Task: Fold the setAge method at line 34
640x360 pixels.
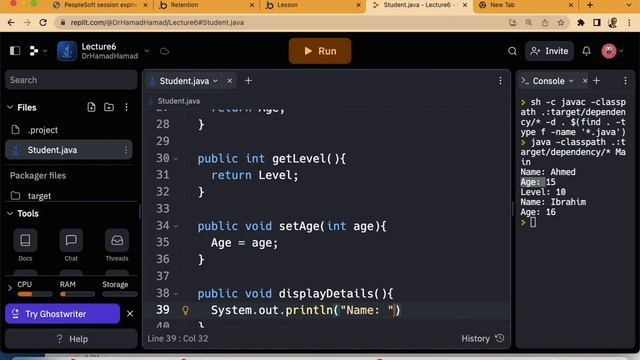Action: (x=176, y=226)
